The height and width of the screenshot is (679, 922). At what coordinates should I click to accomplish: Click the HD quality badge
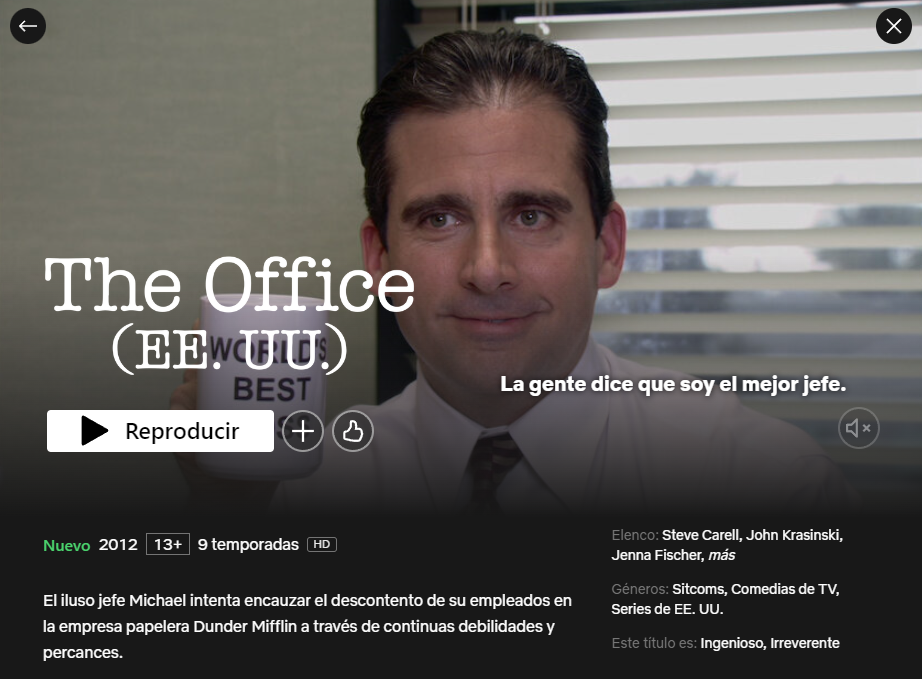tap(322, 544)
